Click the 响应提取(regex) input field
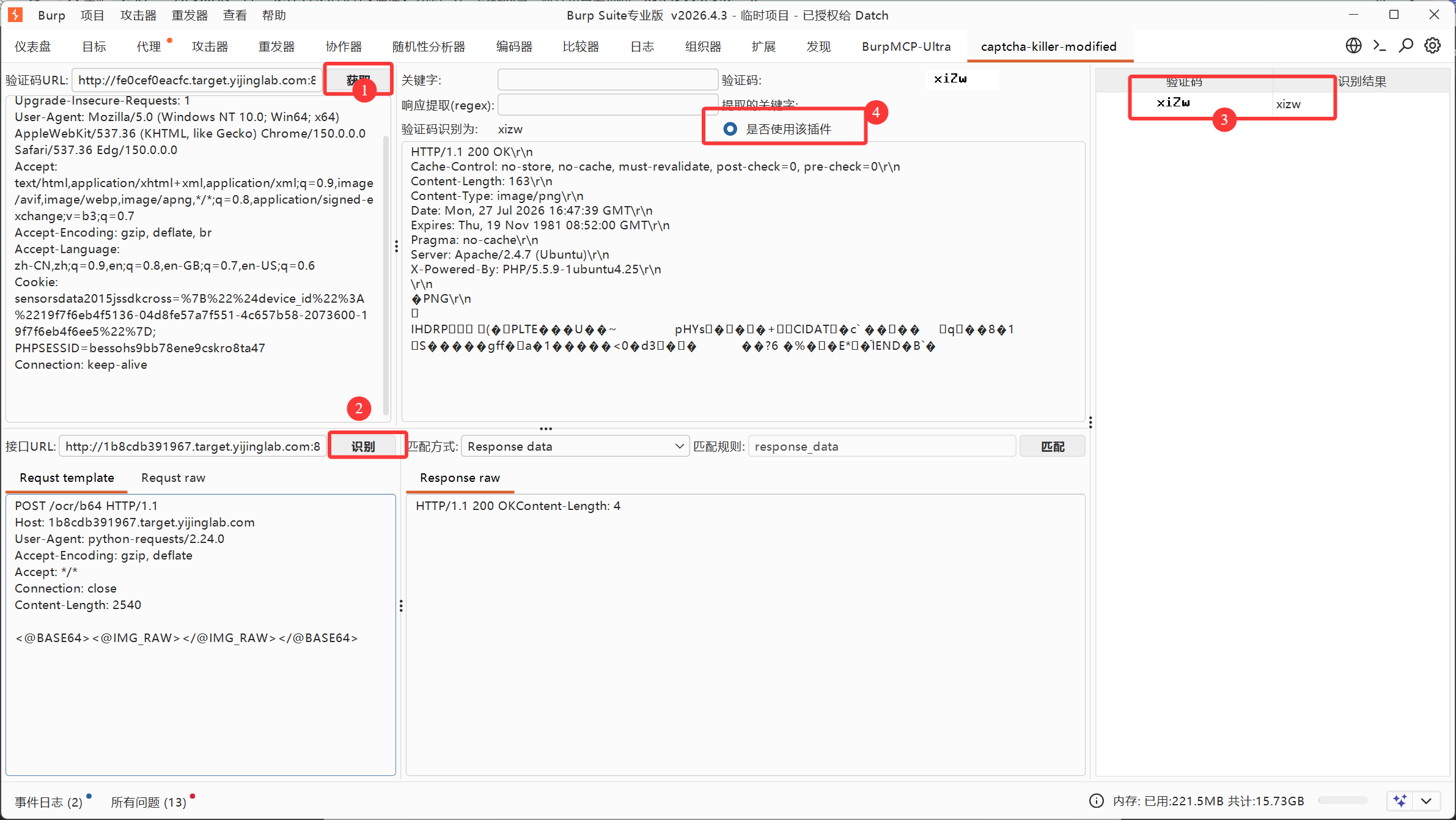The width and height of the screenshot is (1456, 820). coord(608,105)
